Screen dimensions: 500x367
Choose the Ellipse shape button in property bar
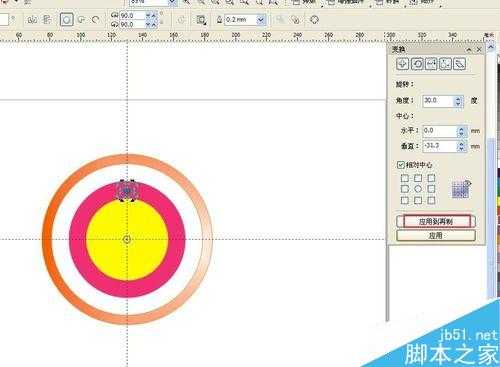click(66, 20)
